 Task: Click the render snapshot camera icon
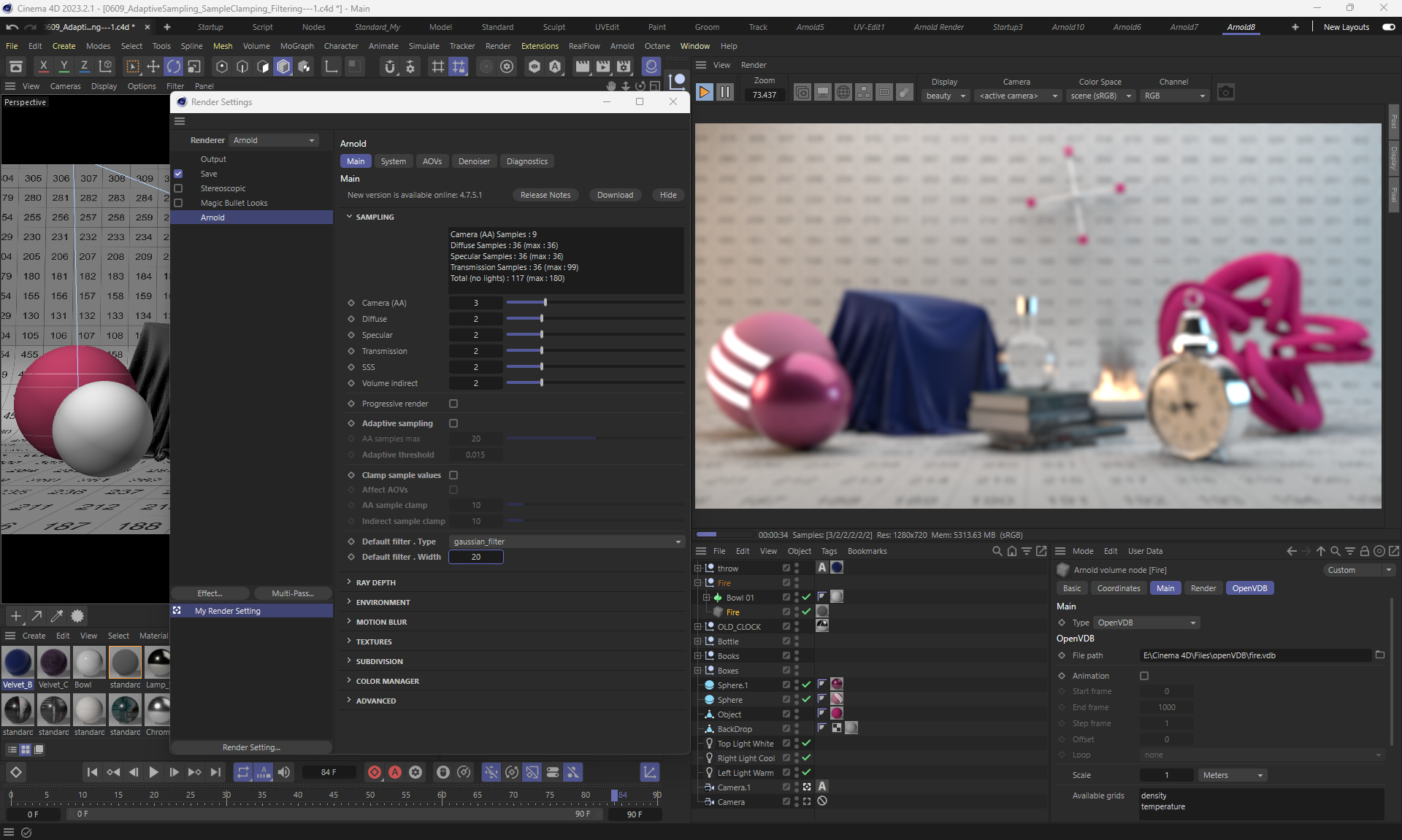tap(1225, 93)
